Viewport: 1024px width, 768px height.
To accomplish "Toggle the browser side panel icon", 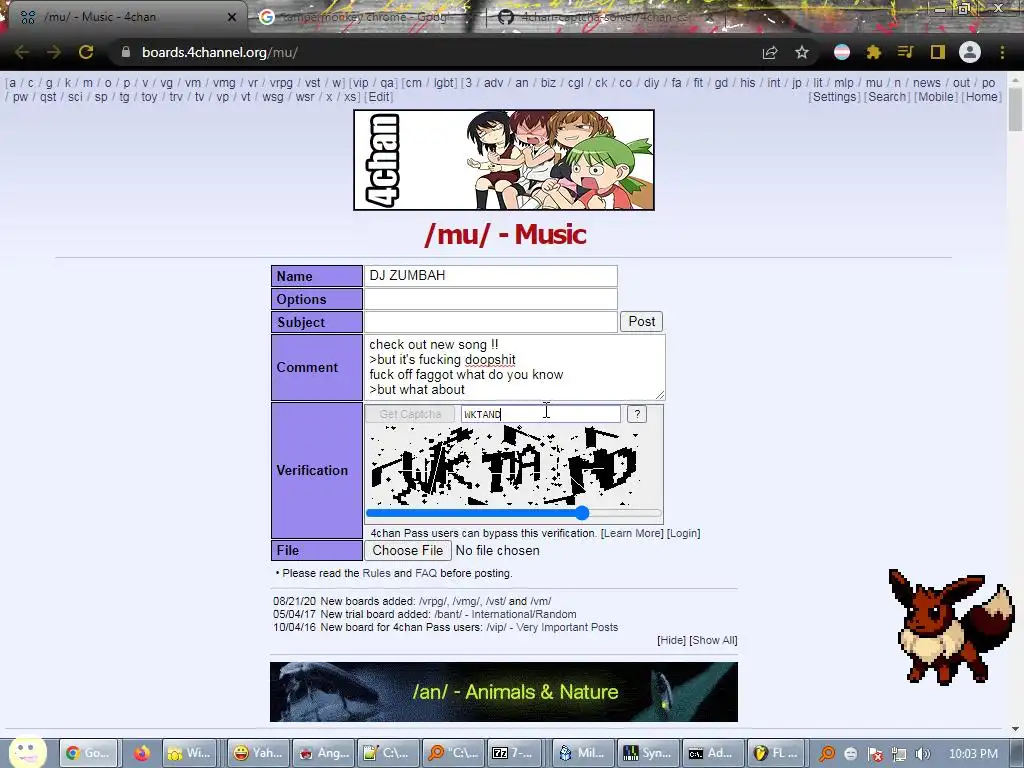I will pos(938,52).
